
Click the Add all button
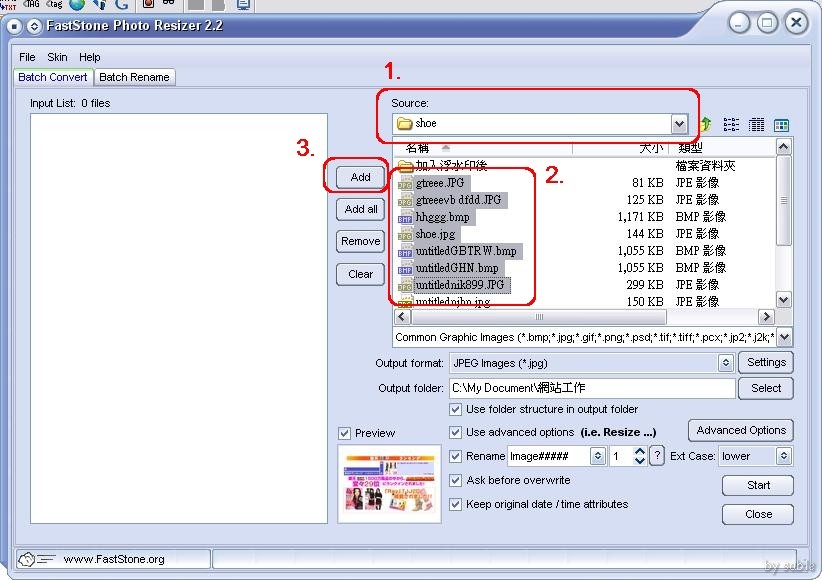(x=361, y=209)
